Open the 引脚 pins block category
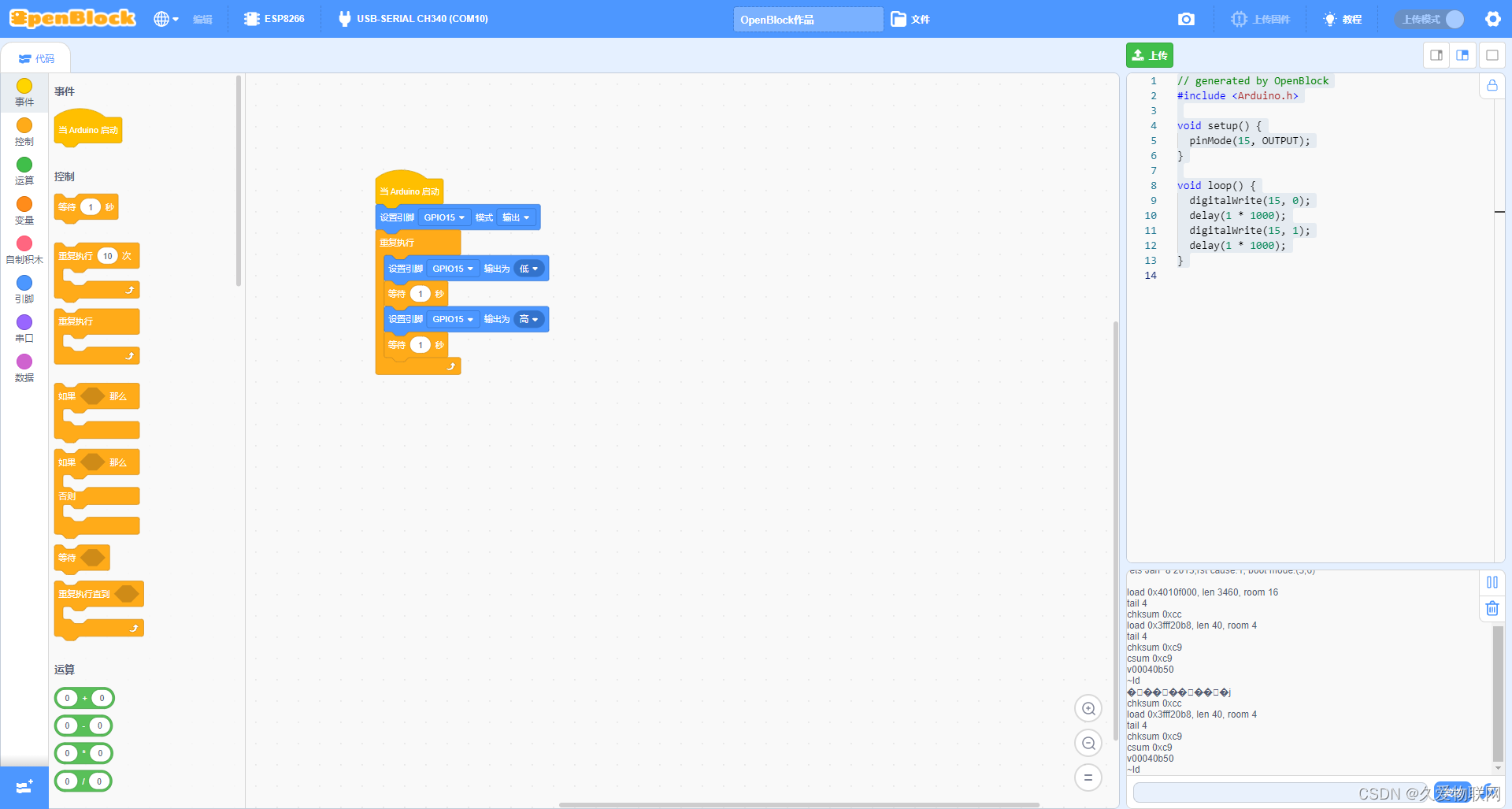The image size is (1512, 809). tap(24, 289)
